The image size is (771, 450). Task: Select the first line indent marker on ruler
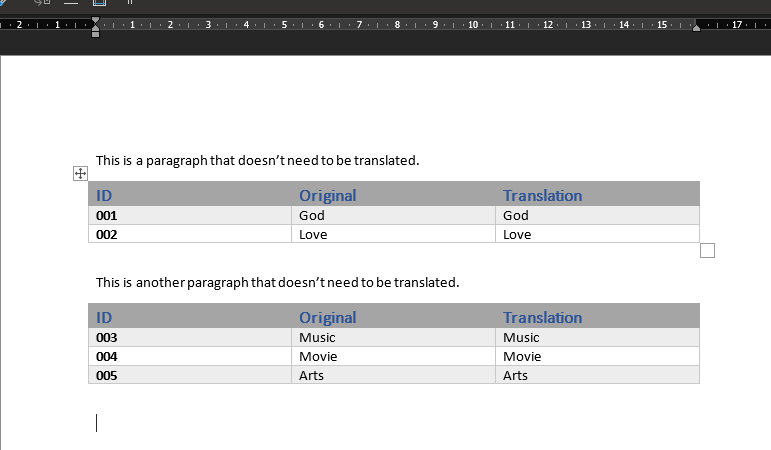95,21
